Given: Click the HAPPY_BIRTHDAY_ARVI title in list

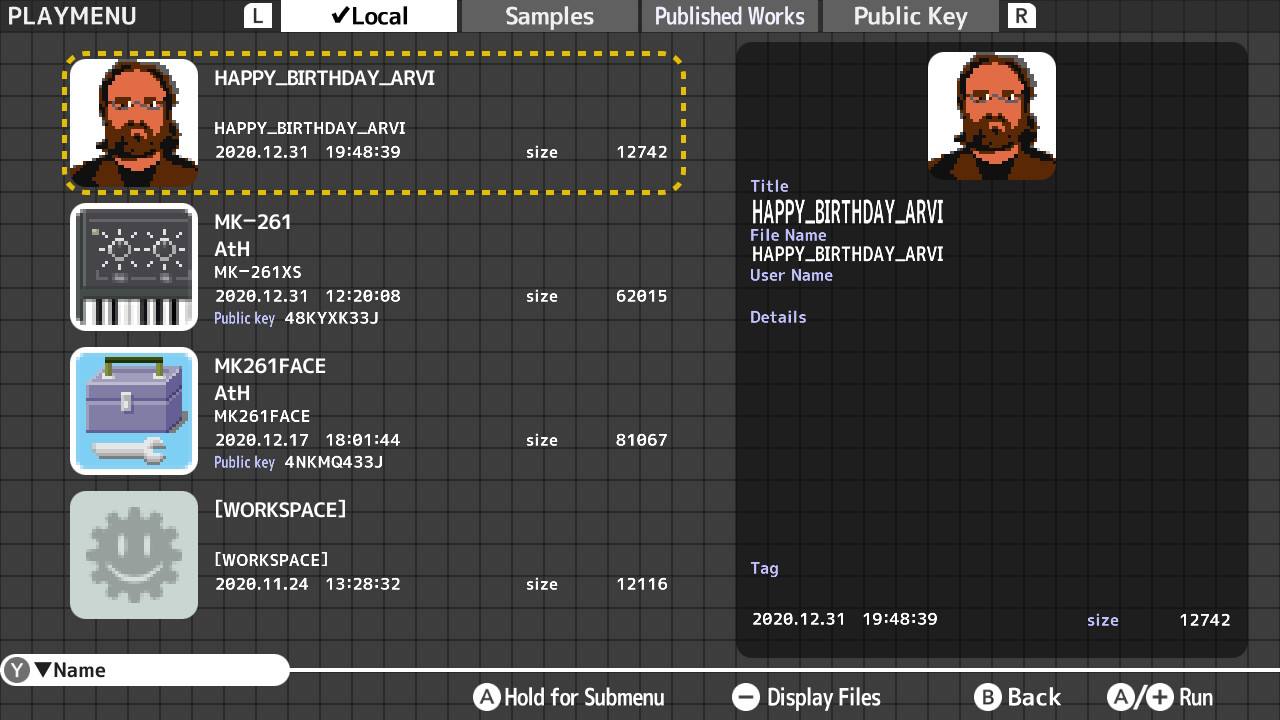Looking at the screenshot, I should [324, 78].
